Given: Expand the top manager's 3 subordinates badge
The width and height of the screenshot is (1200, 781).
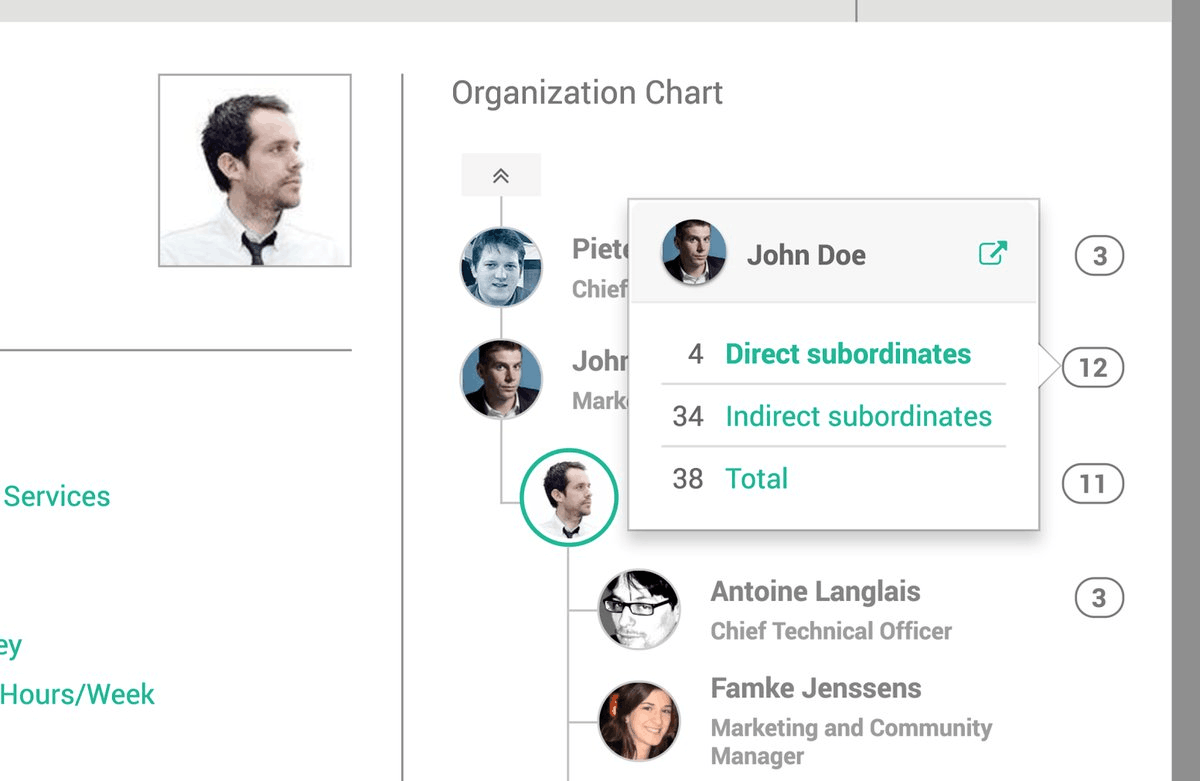Looking at the screenshot, I should pyautogui.click(x=1099, y=257).
